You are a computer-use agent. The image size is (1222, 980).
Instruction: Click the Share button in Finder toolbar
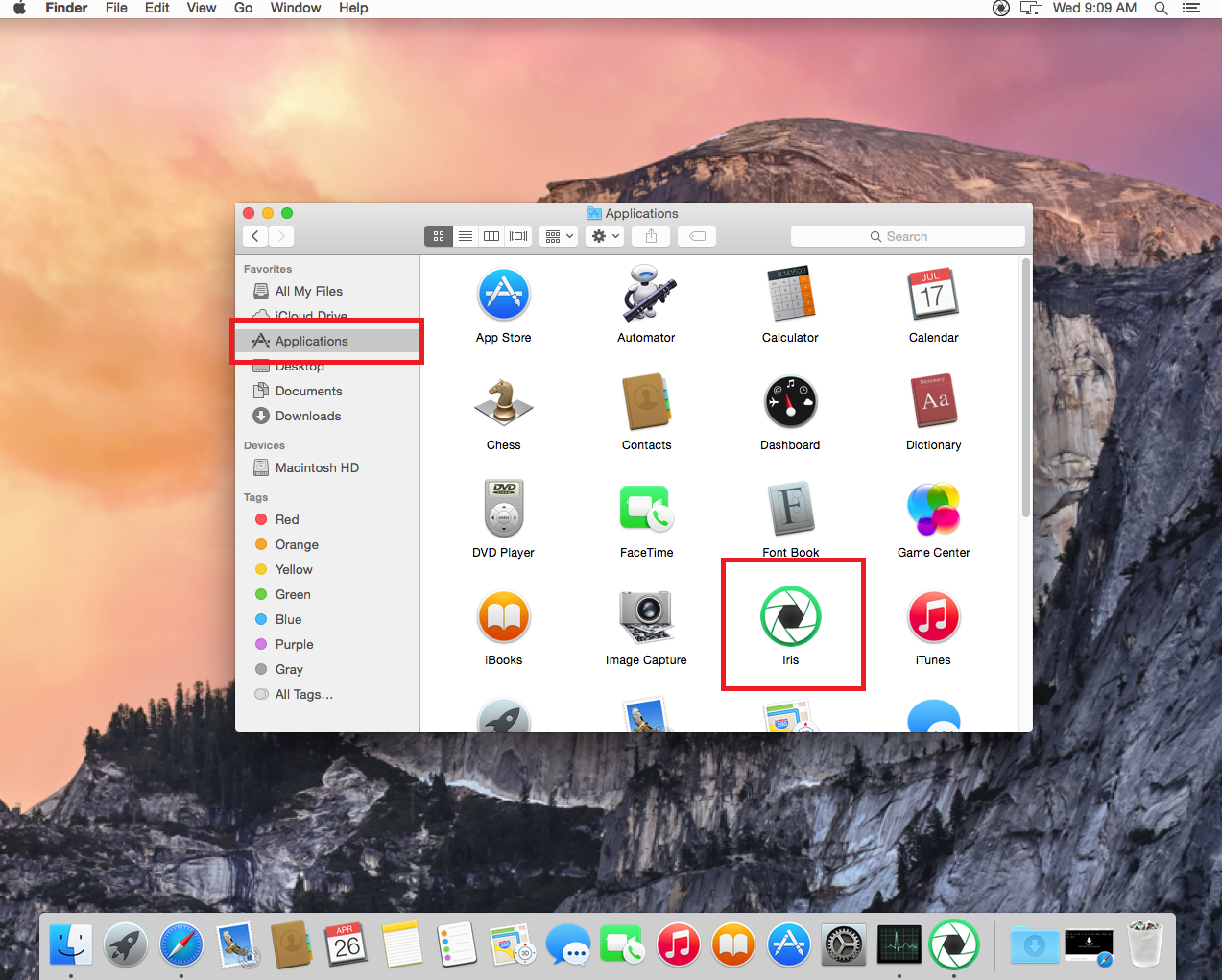(651, 236)
